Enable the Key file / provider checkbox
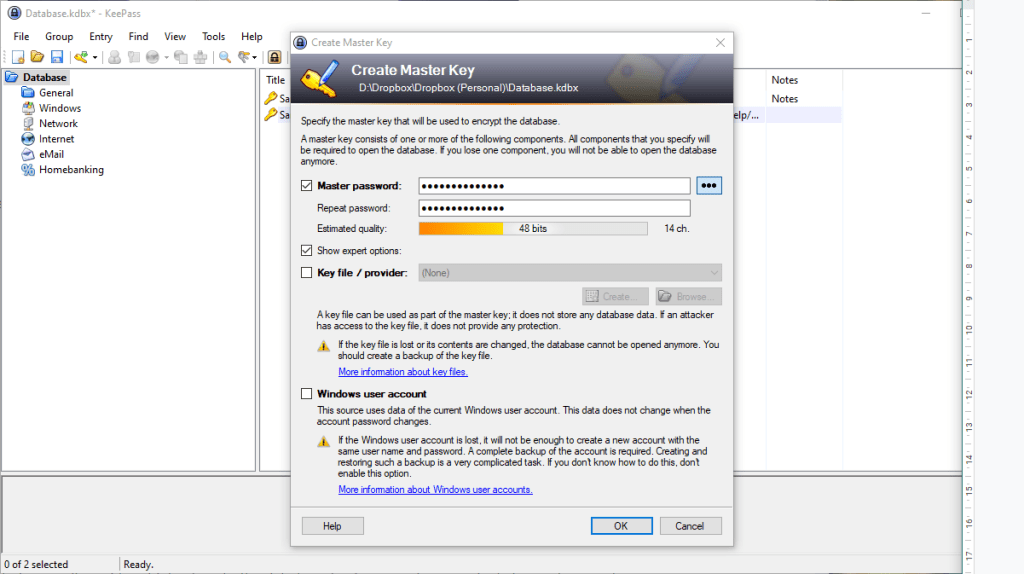 pos(306,272)
